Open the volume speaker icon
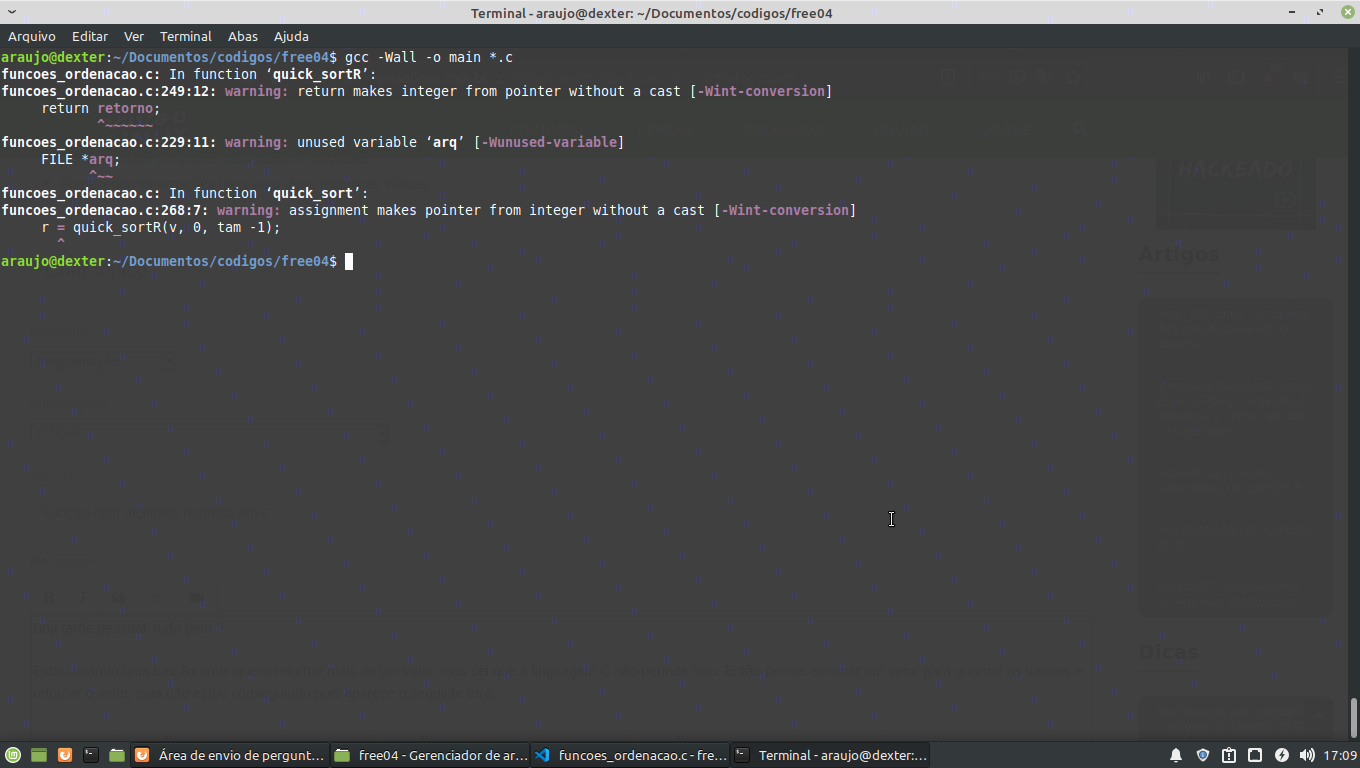This screenshot has width=1360, height=768. (1307, 755)
